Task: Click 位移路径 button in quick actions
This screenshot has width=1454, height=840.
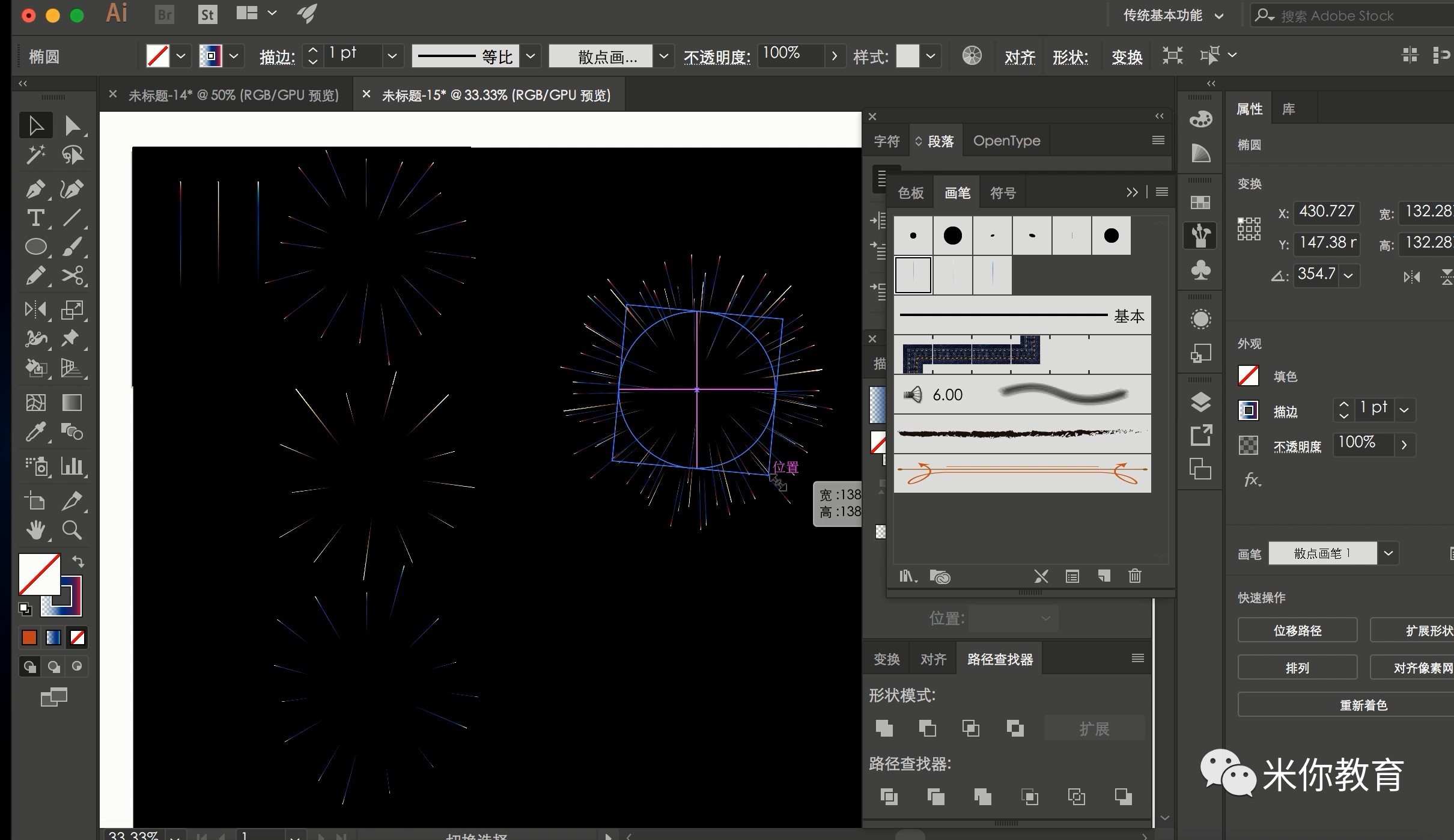Action: (x=1297, y=629)
